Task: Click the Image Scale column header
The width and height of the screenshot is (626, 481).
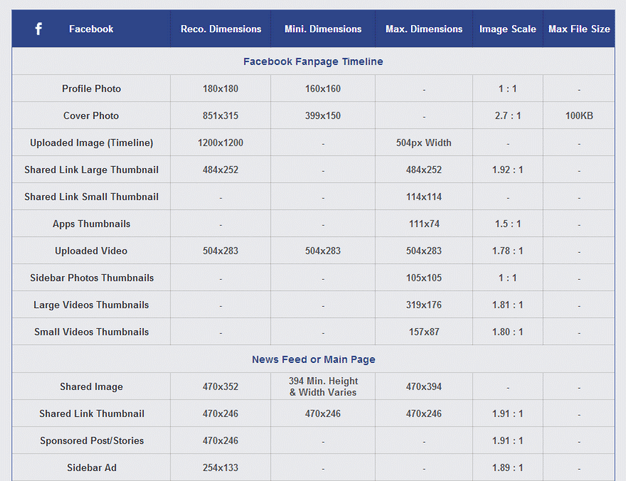Action: point(507,29)
